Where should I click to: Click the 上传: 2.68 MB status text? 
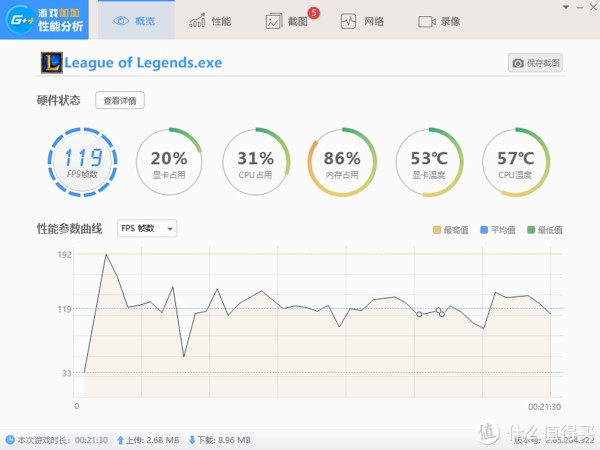(152, 440)
